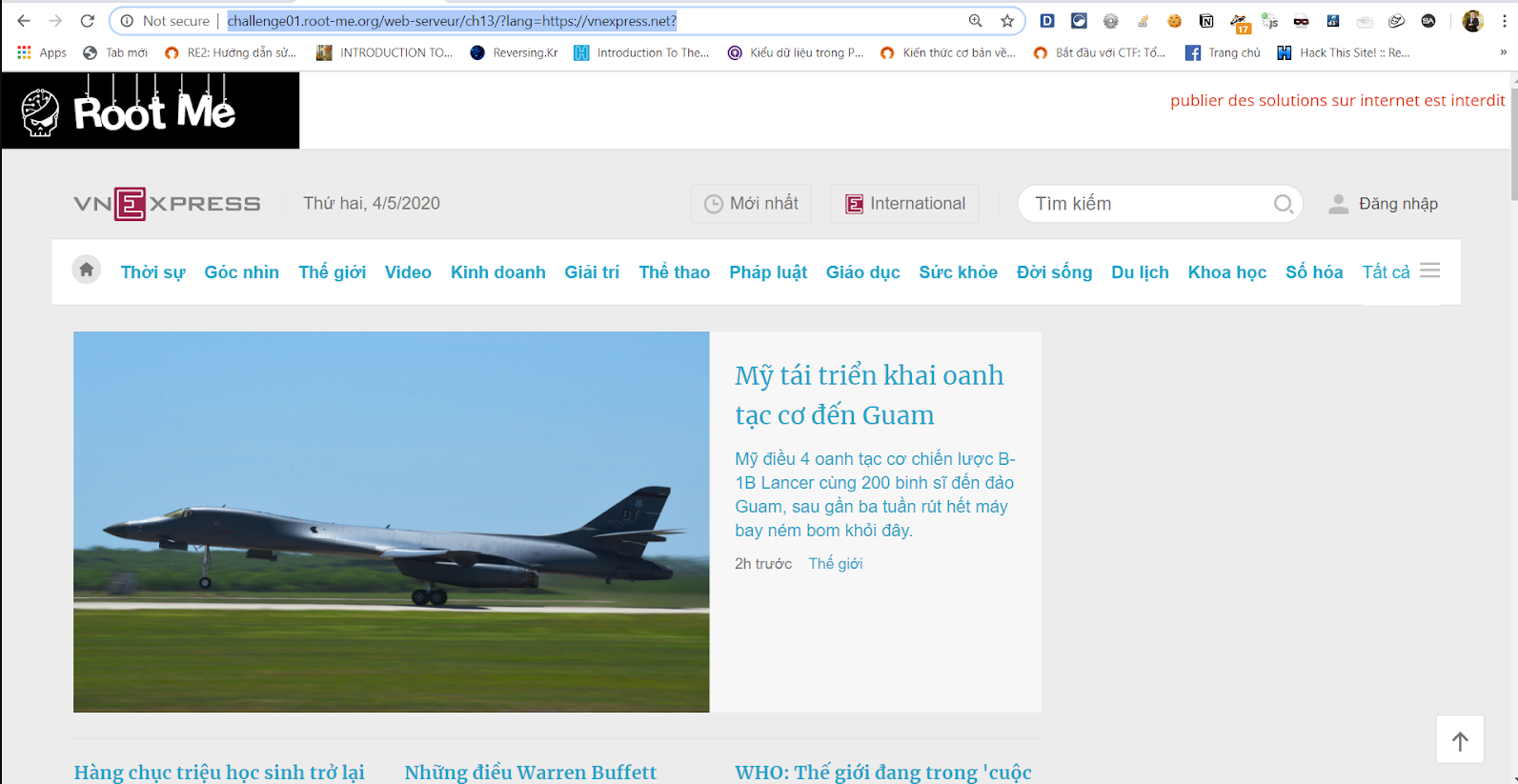This screenshot has width=1518, height=784.
Task: Go to VnExpress home via house icon
Action: pyautogui.click(x=86, y=271)
